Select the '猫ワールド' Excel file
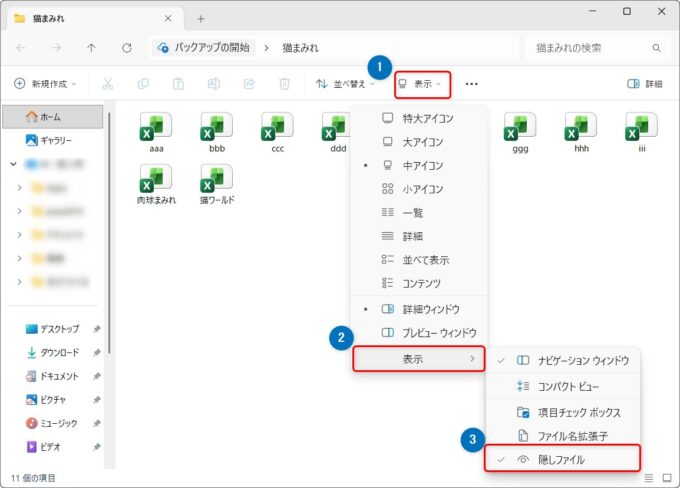The height and width of the screenshot is (488, 680). (x=216, y=184)
